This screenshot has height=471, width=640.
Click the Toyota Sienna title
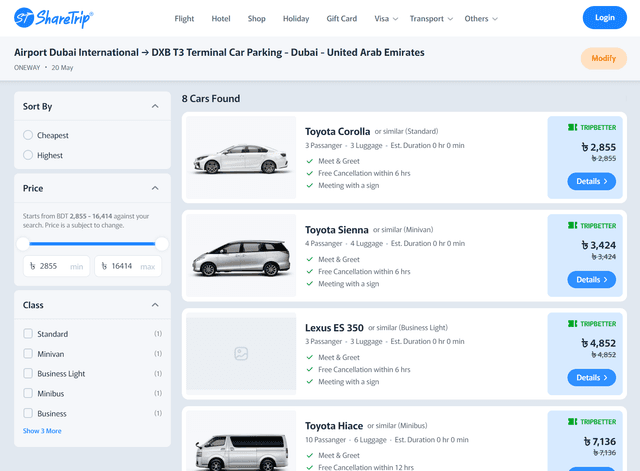click(336, 230)
